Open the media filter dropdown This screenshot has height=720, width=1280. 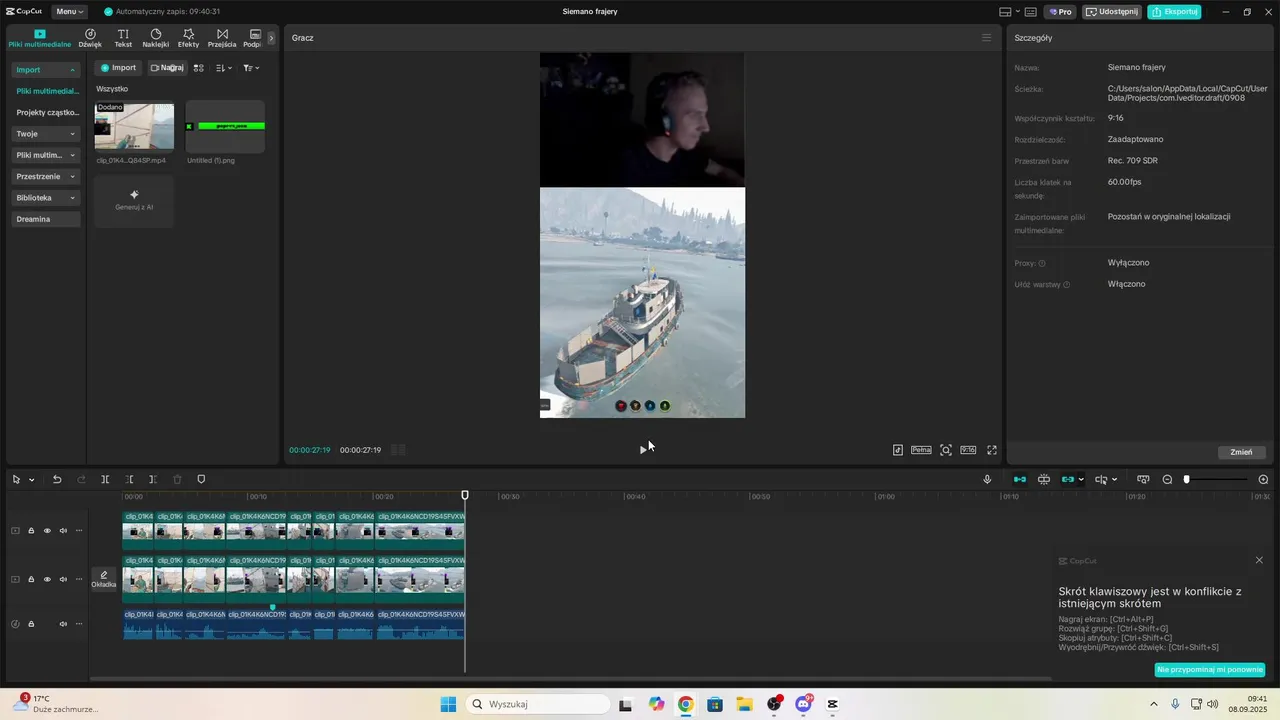[251, 68]
